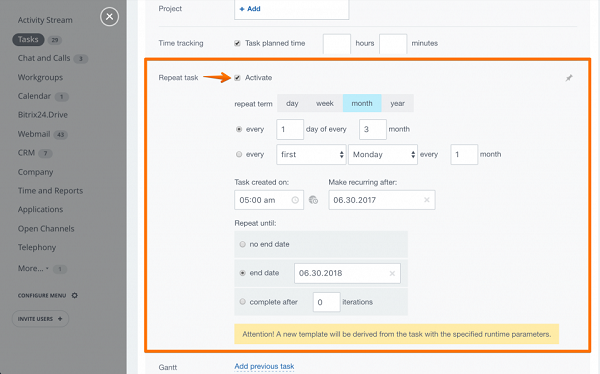This screenshot has height=374, width=600.
Task: Click the + Add project link
Action: tap(250, 9)
